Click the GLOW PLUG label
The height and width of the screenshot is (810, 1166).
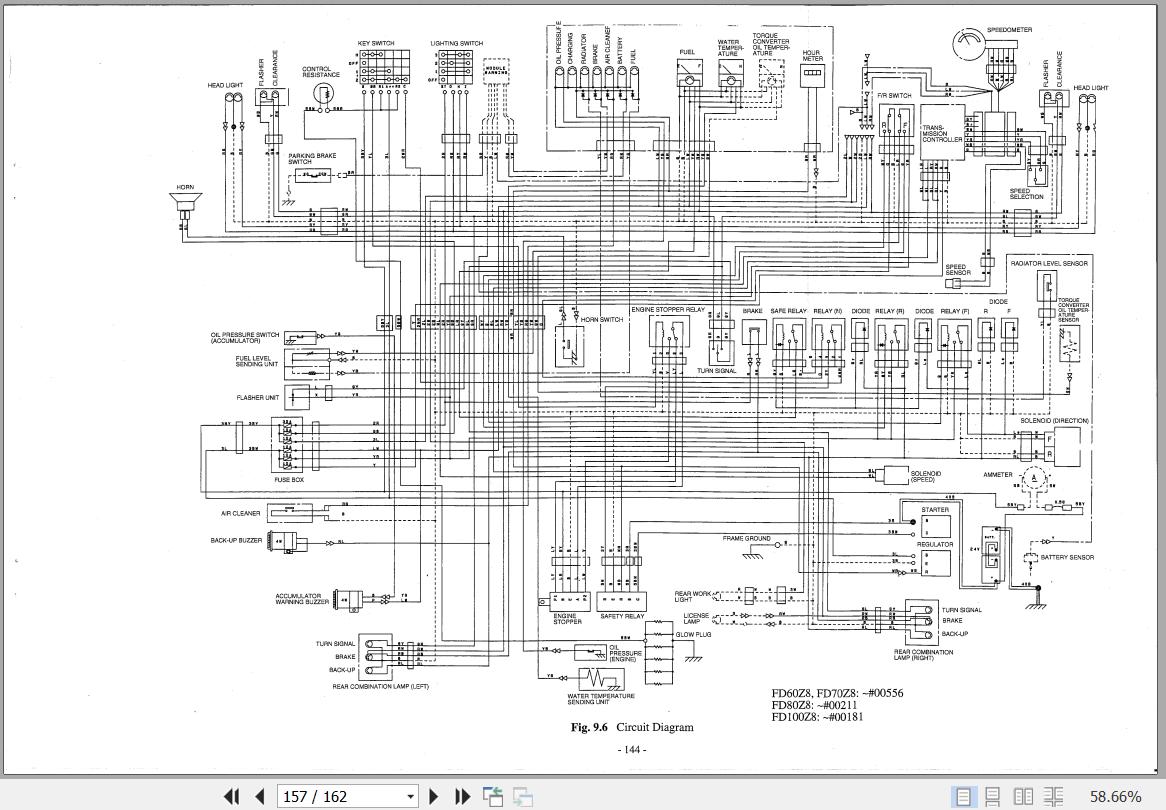[x=694, y=634]
